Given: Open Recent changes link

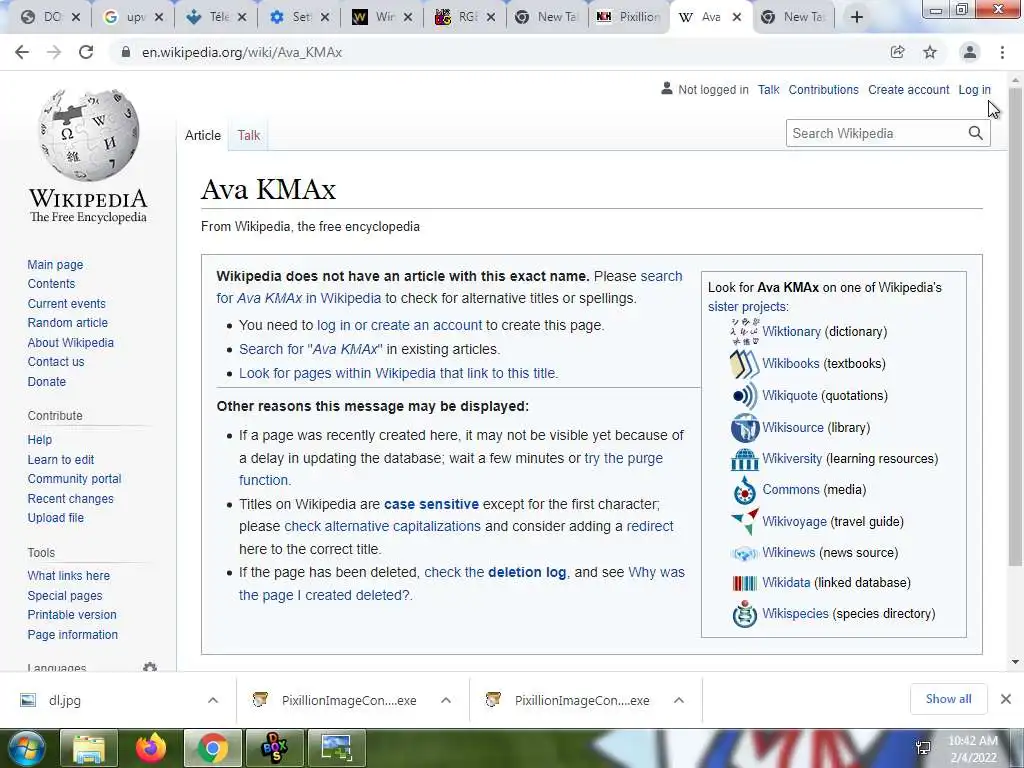Looking at the screenshot, I should (x=71, y=499).
